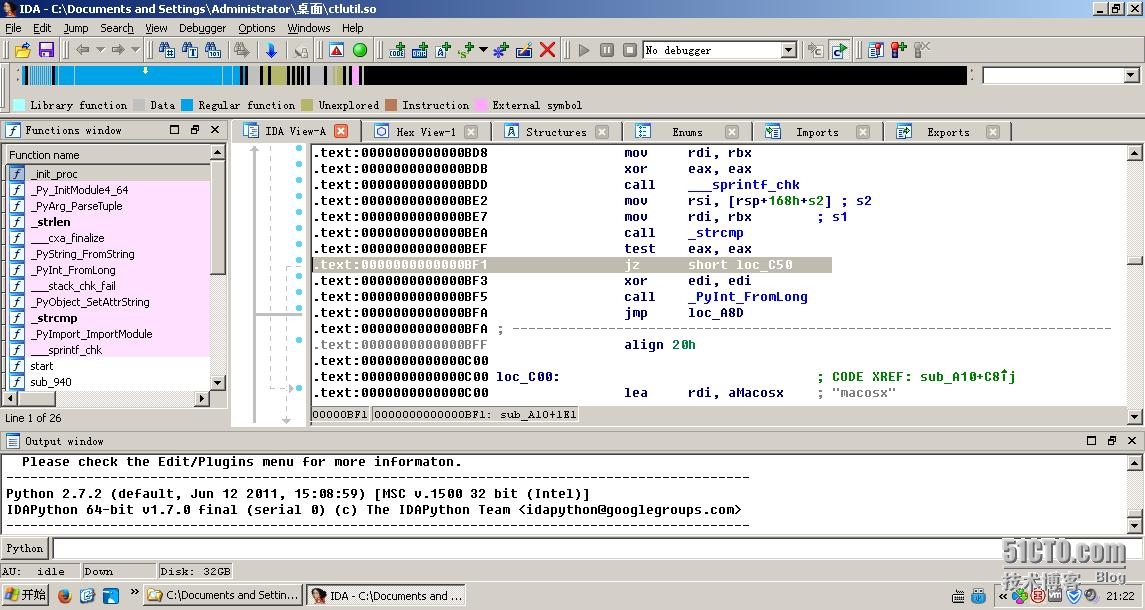Open the File menu

13,28
